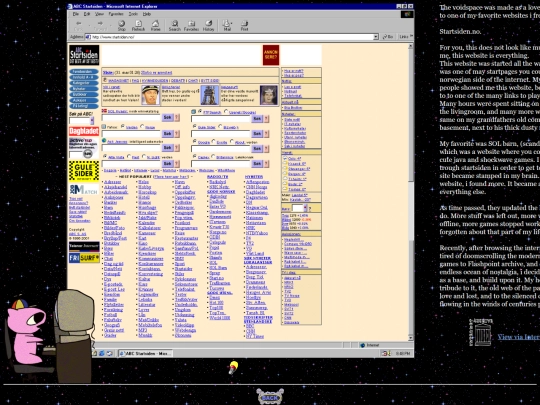Click the red Annonsere banner
This screenshot has height=405, width=540.
point(271,55)
